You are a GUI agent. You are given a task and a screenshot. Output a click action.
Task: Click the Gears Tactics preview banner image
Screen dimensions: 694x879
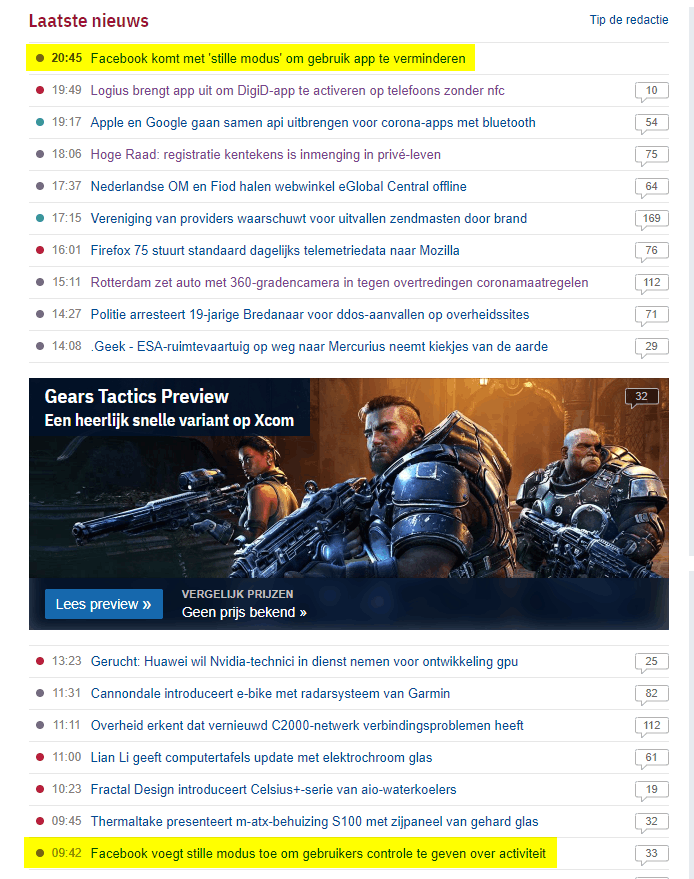pos(349,505)
